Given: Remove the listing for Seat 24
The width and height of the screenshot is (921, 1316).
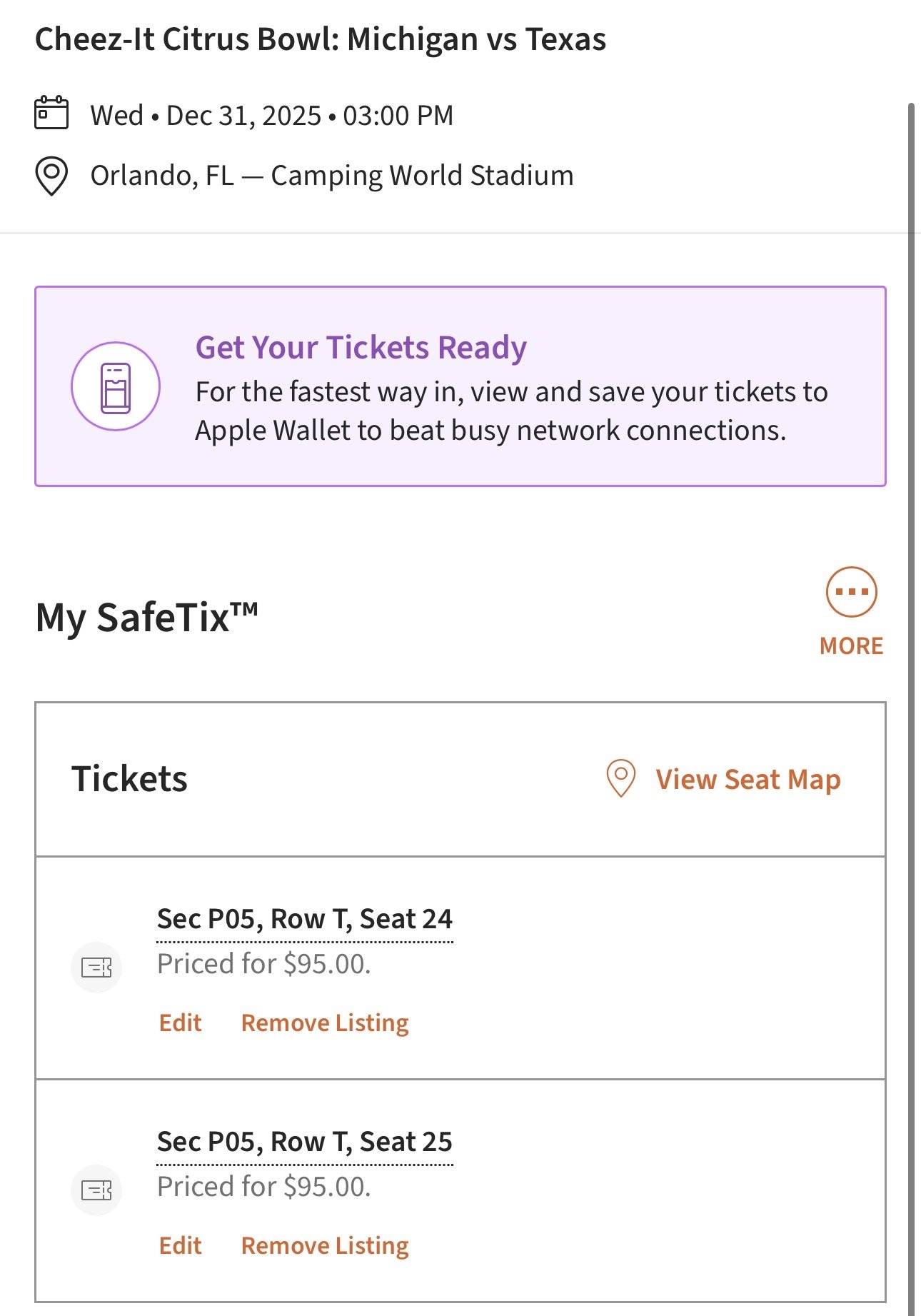Looking at the screenshot, I should tap(325, 1023).
